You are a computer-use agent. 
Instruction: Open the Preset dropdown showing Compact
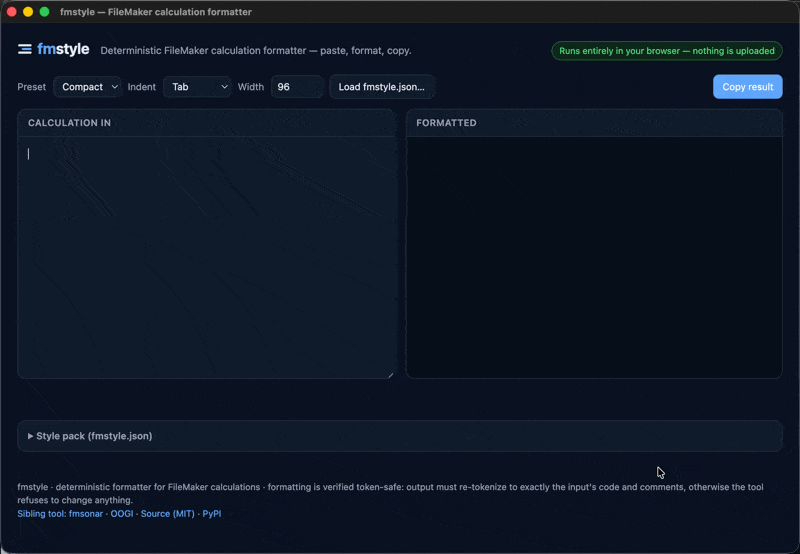click(87, 87)
